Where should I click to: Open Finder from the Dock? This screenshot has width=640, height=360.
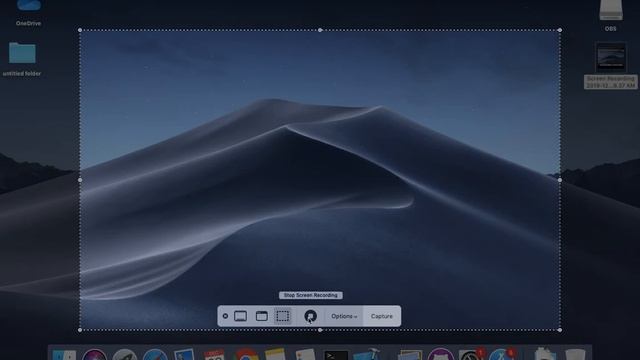point(64,354)
